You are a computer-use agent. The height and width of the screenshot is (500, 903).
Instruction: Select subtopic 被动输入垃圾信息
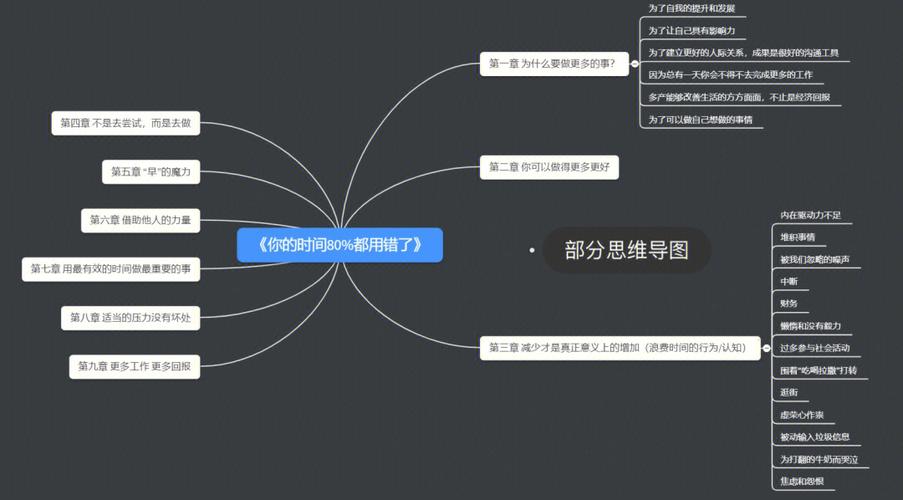tap(815, 437)
